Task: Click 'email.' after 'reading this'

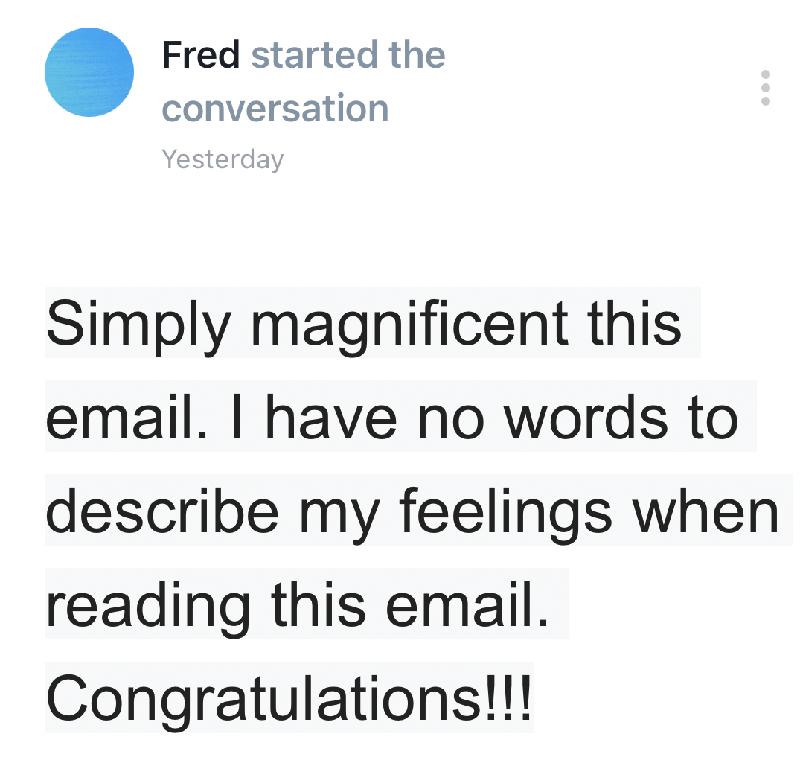Action: (x=467, y=605)
